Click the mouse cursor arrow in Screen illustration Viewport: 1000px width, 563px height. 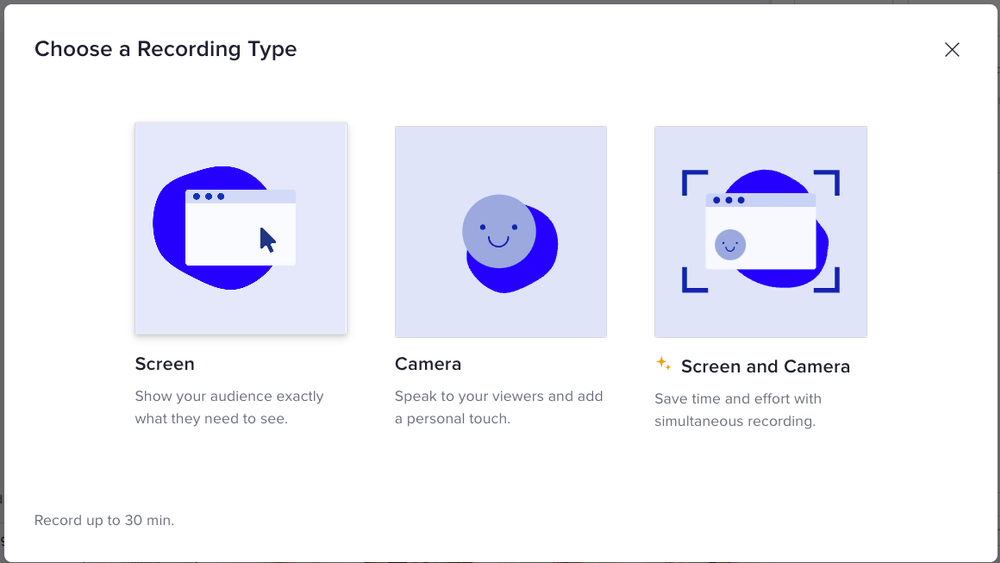coord(268,240)
